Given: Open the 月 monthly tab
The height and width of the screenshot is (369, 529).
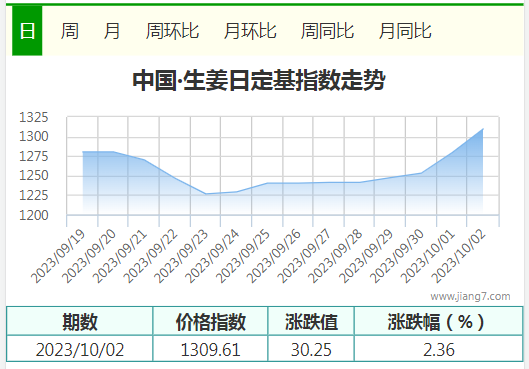Looking at the screenshot, I should tap(112, 31).
